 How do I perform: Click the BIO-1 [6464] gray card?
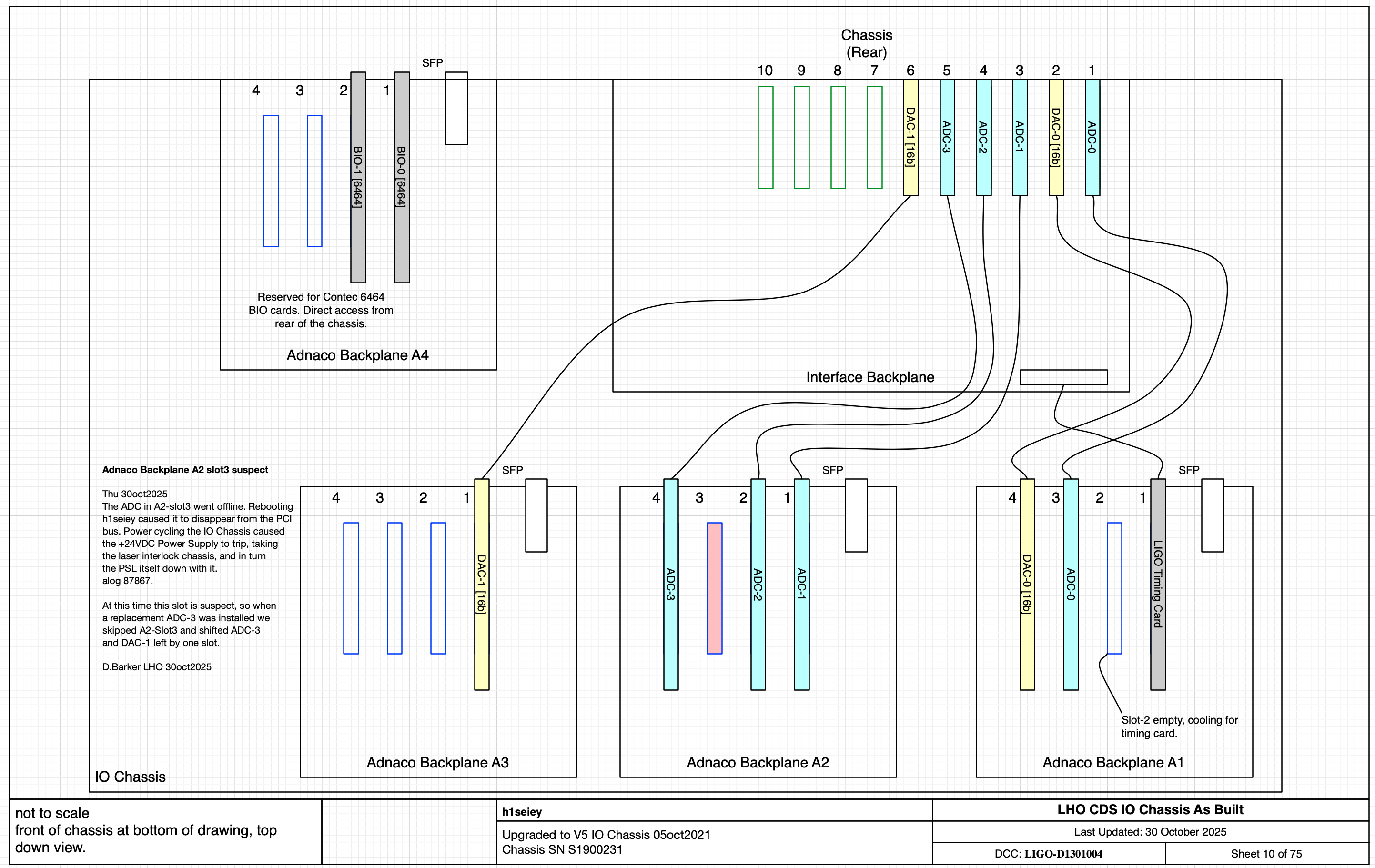(358, 177)
